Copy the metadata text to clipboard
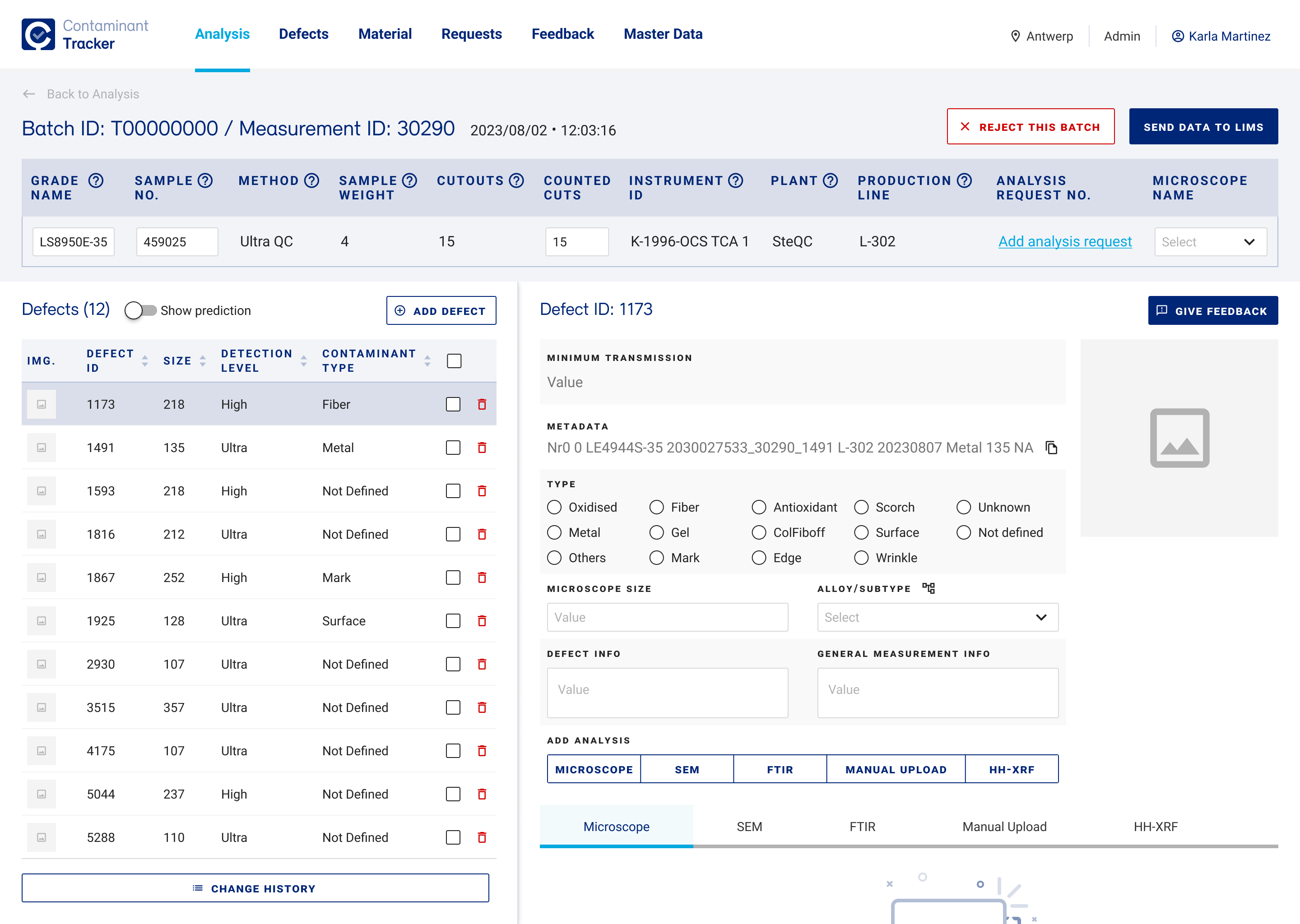This screenshot has height=924, width=1300. coord(1051,448)
